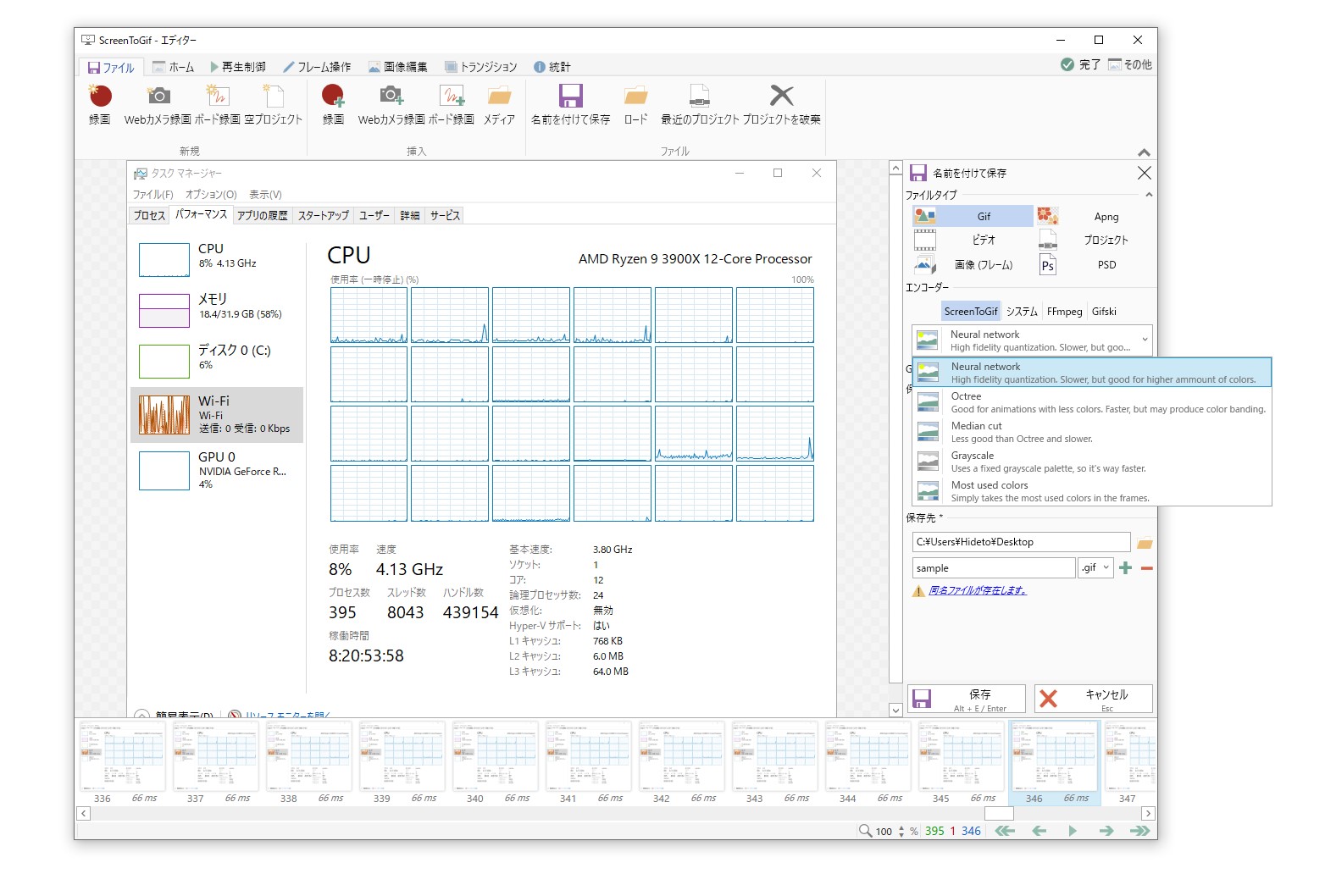Click the 名前を付けて保存 ribbon icon
1325x896 pixels.
pyautogui.click(x=571, y=104)
